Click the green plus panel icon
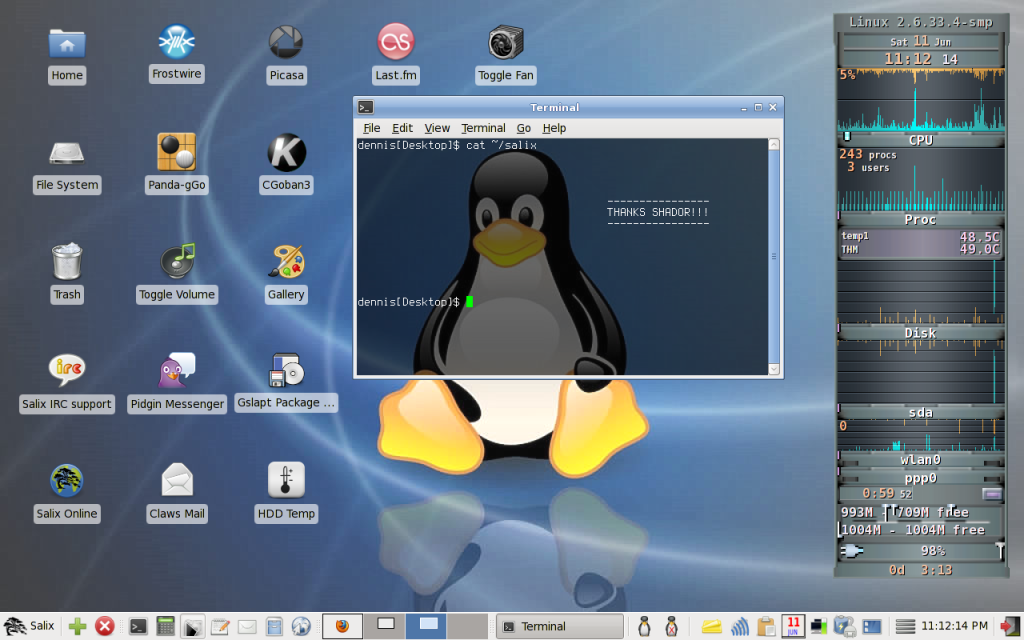The image size is (1024, 640). (x=78, y=627)
